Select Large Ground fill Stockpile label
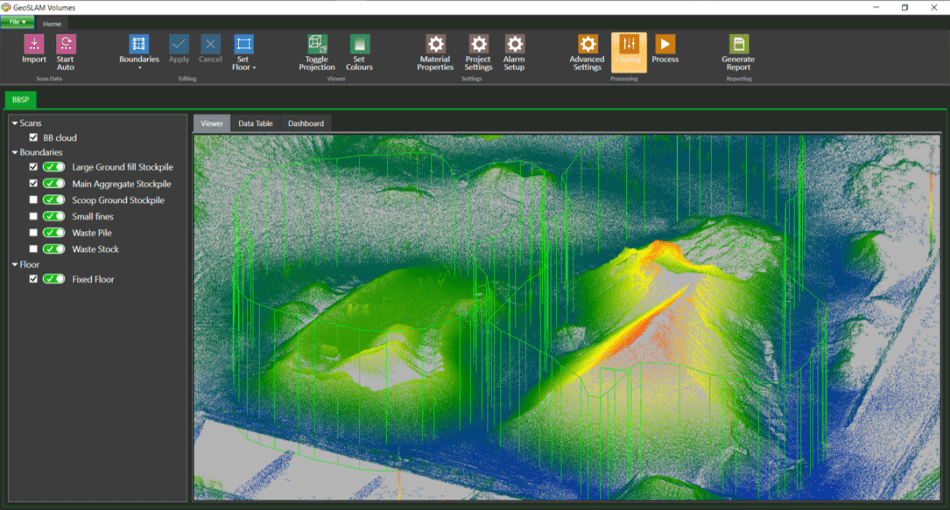The height and width of the screenshot is (510, 950). [x=122, y=167]
